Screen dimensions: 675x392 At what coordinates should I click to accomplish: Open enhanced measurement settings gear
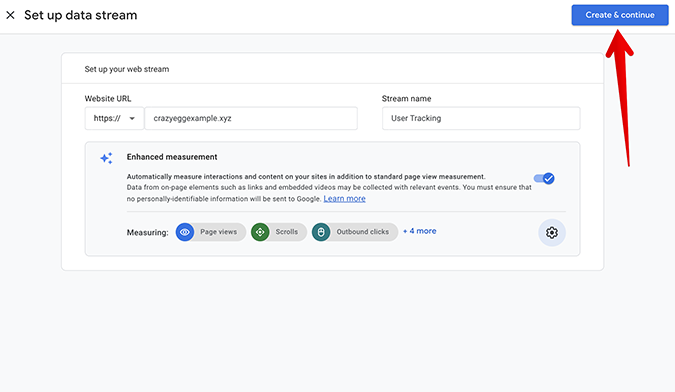click(x=552, y=233)
